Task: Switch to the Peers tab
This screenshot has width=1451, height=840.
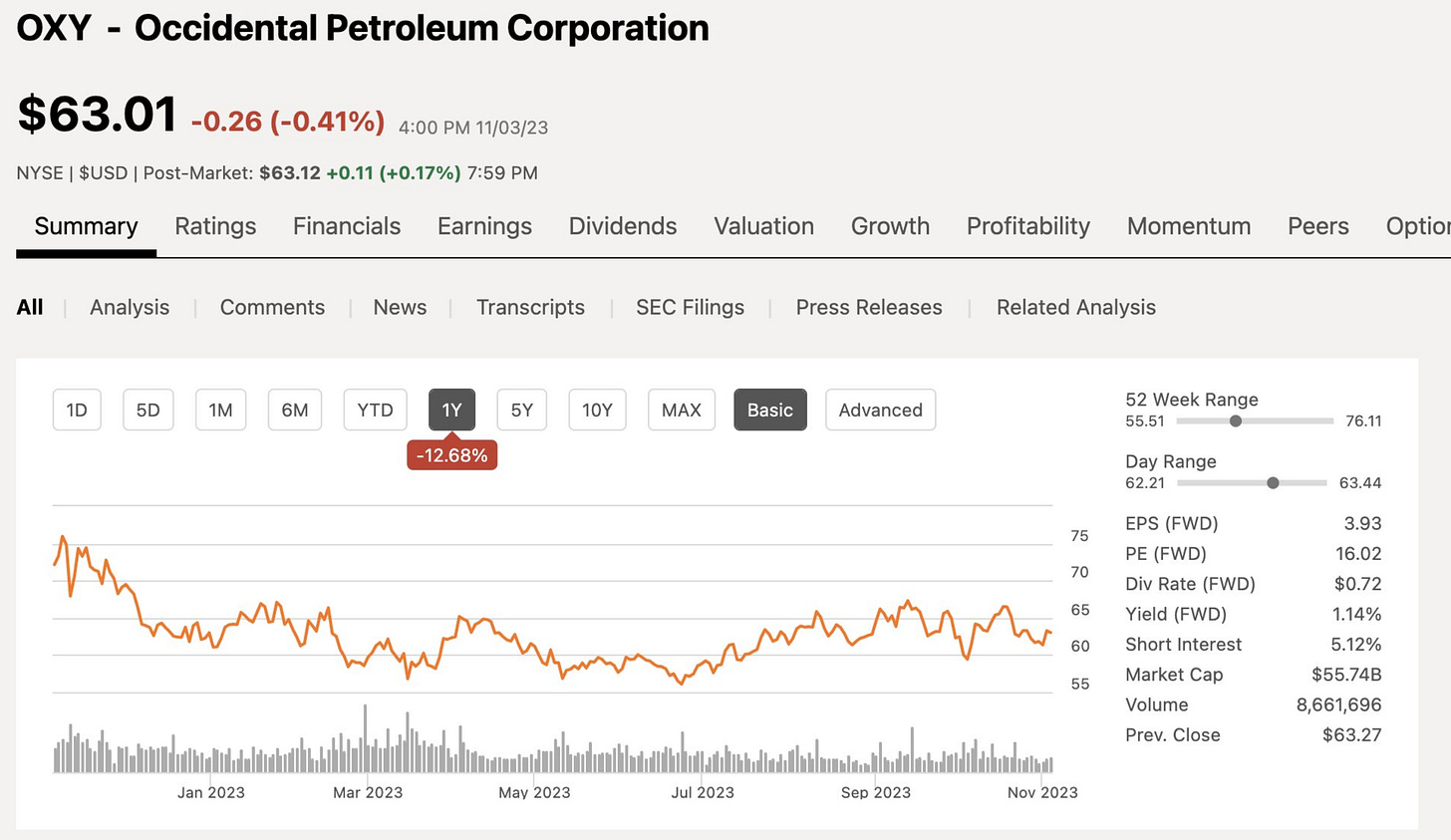Action: pyautogui.click(x=1318, y=226)
